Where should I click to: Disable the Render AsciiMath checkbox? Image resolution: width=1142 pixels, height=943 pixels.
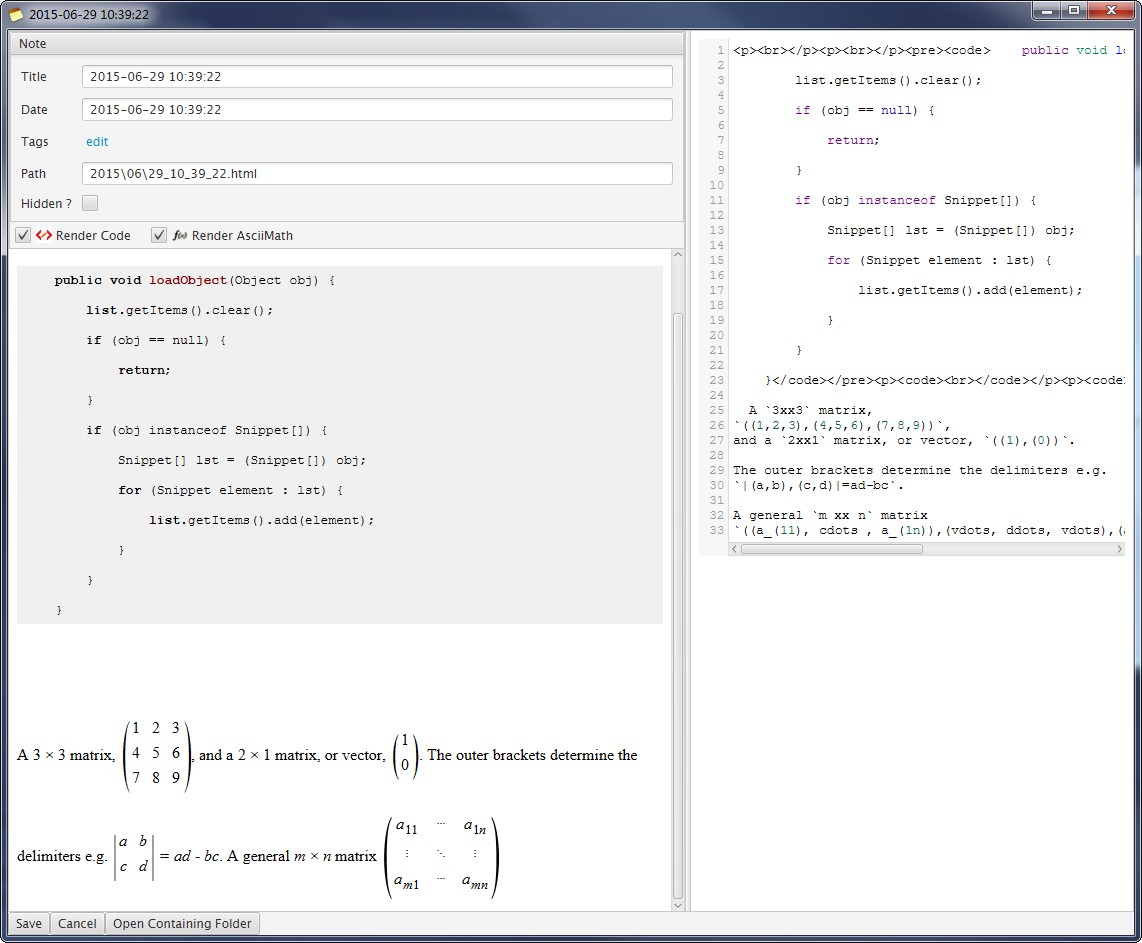pos(158,236)
